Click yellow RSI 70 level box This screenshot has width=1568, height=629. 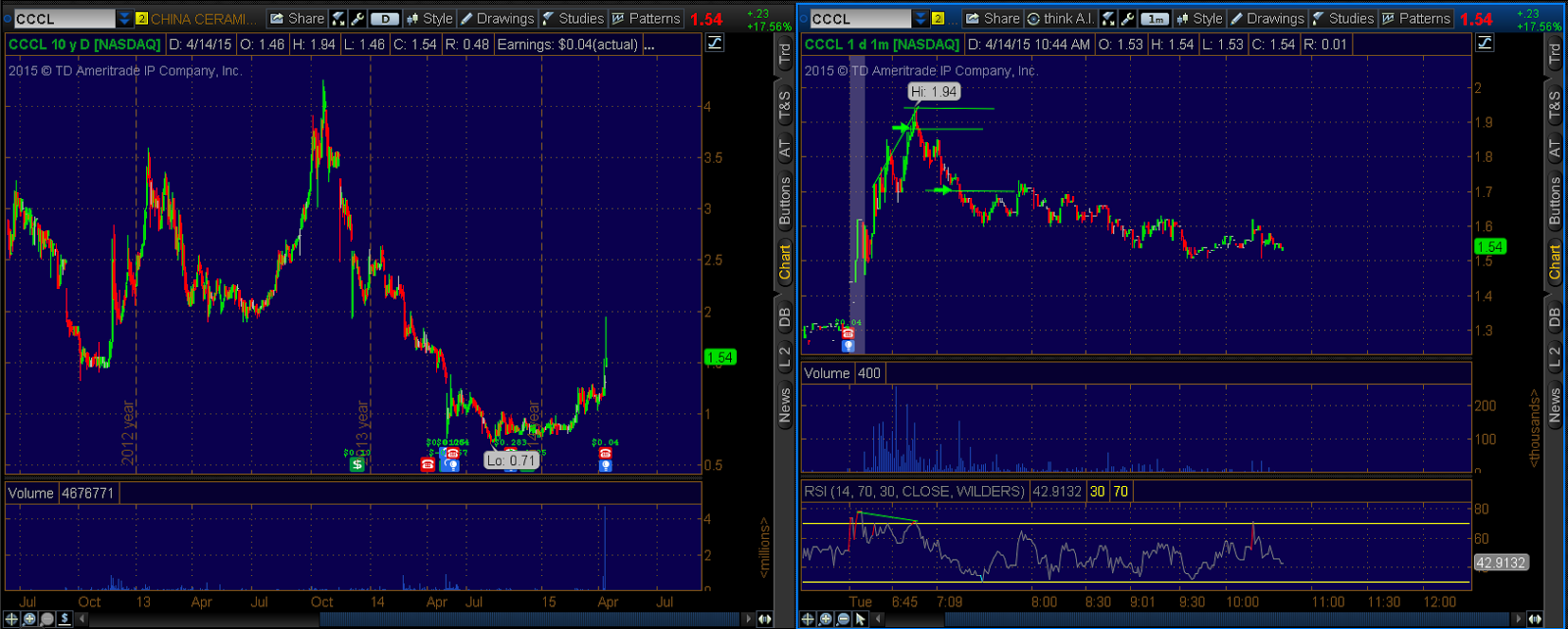coord(1120,492)
